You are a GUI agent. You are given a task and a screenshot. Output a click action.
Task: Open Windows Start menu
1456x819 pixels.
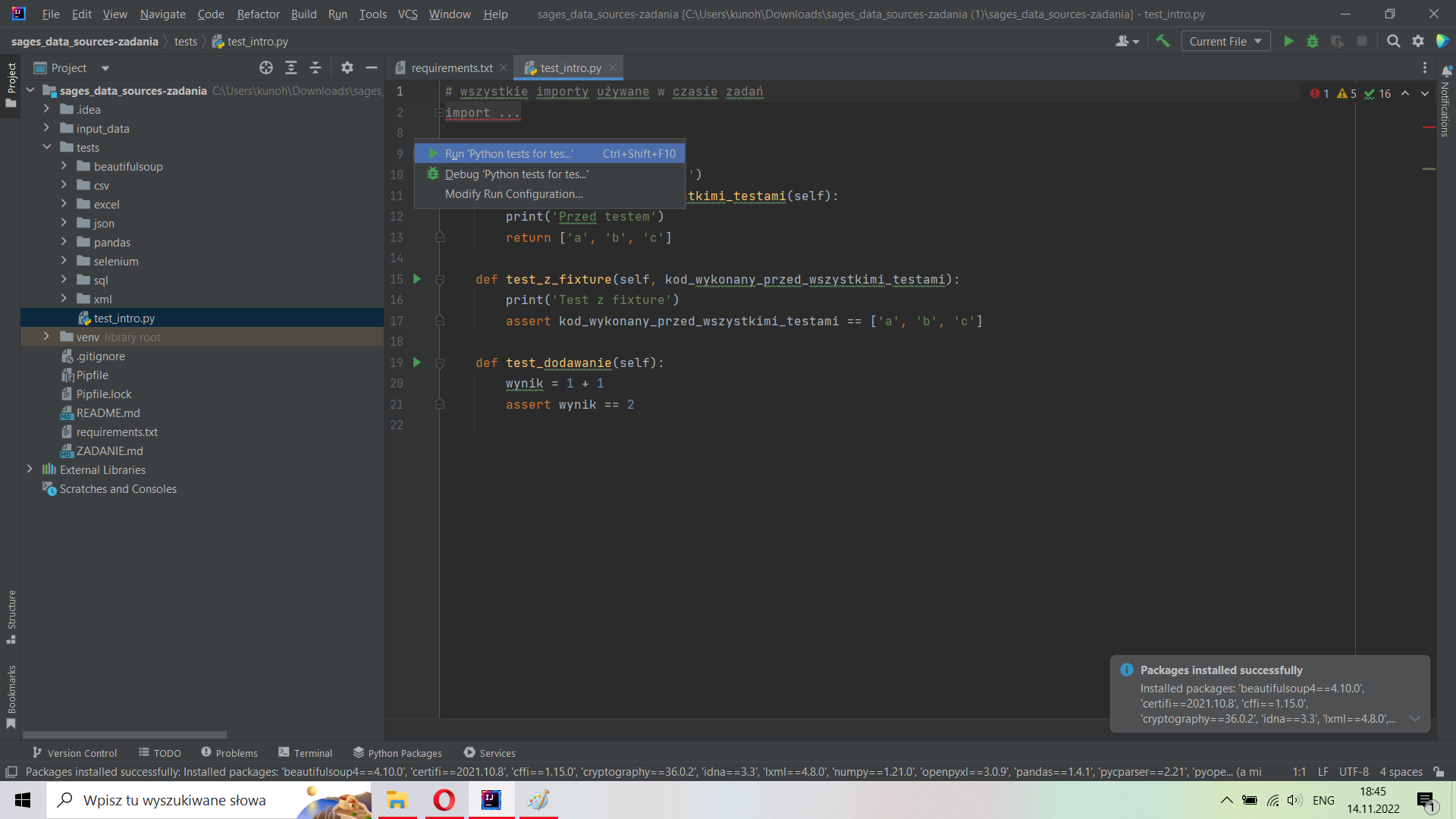23,800
